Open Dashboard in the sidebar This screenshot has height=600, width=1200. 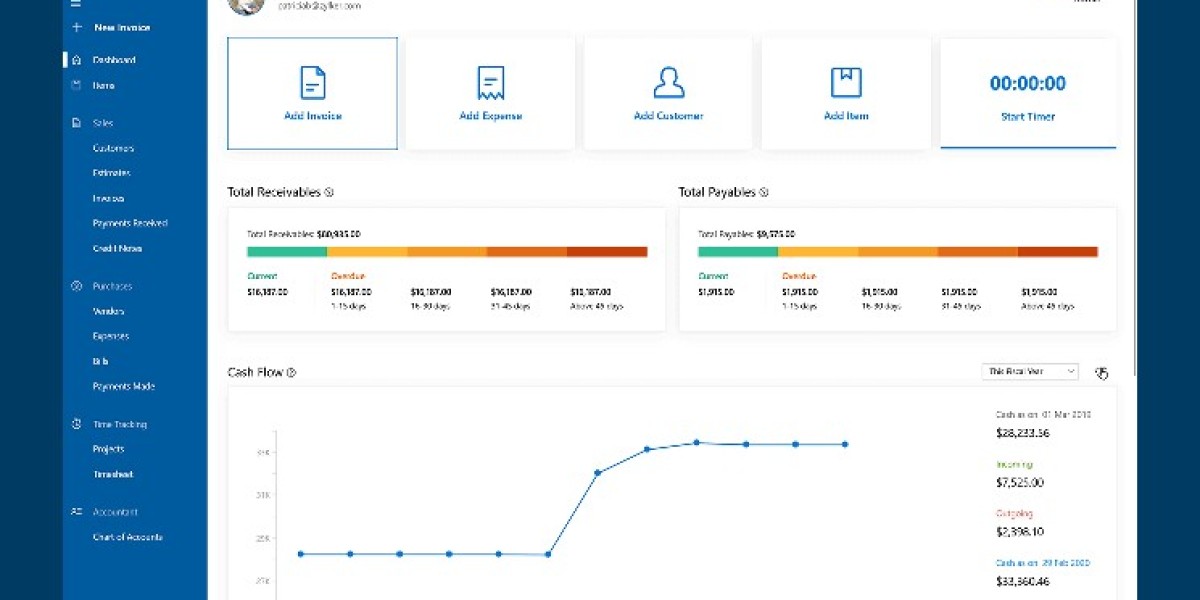tap(114, 60)
